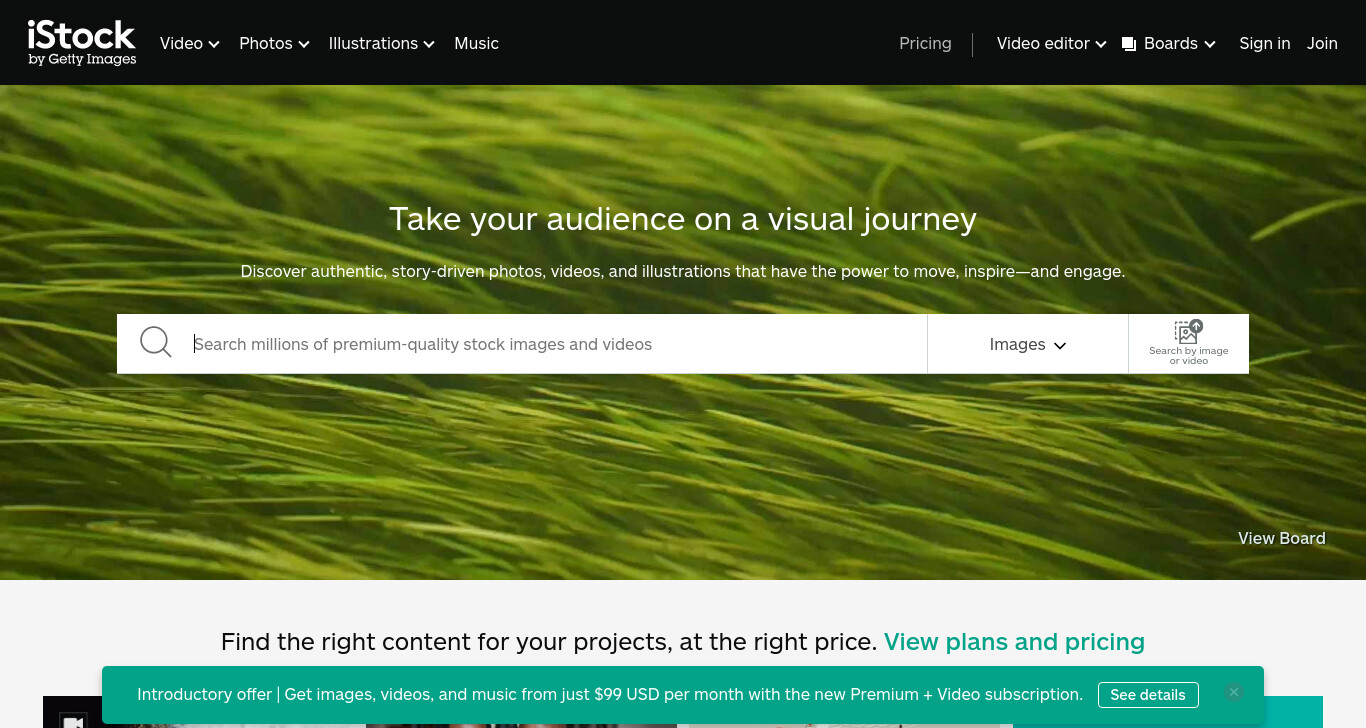This screenshot has height=728, width=1366.
Task: Open Search by image or video
Action: (x=1188, y=344)
